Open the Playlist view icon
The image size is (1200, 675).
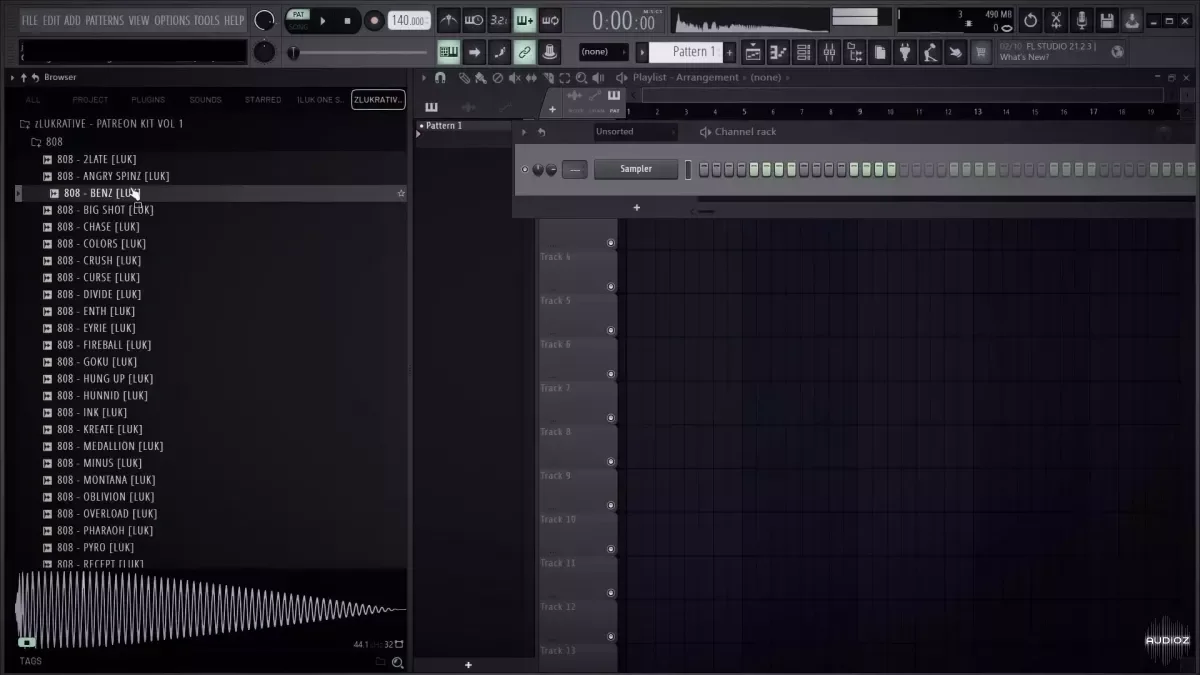click(x=753, y=52)
